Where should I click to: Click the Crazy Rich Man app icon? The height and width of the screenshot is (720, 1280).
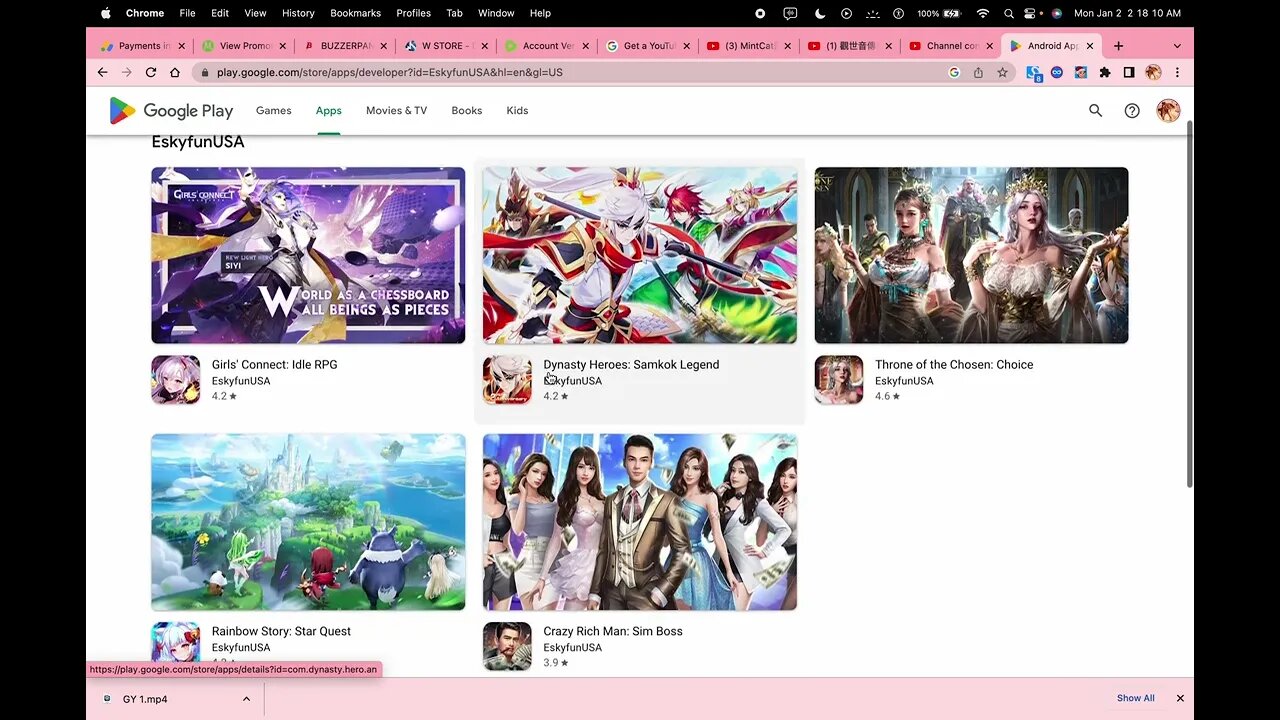(507, 646)
